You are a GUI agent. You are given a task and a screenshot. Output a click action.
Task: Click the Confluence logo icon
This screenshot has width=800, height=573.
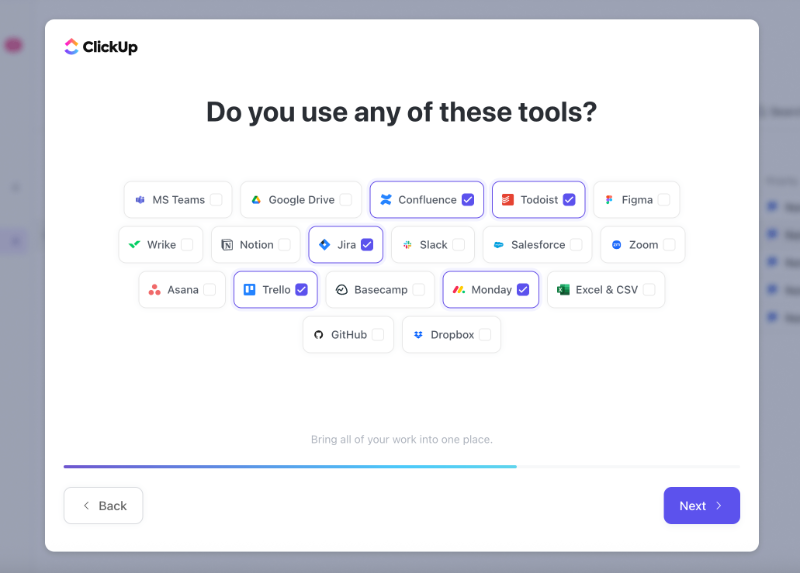coord(386,200)
